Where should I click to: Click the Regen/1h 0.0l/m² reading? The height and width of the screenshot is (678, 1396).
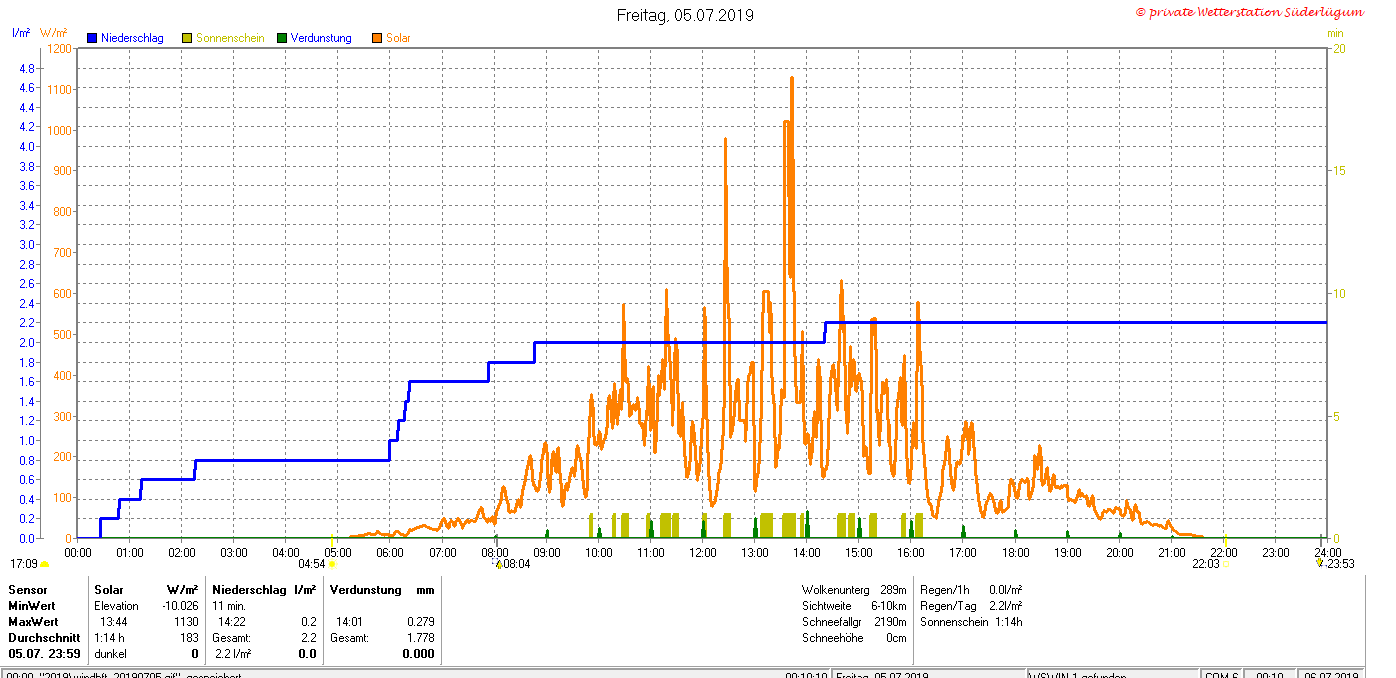click(971, 590)
